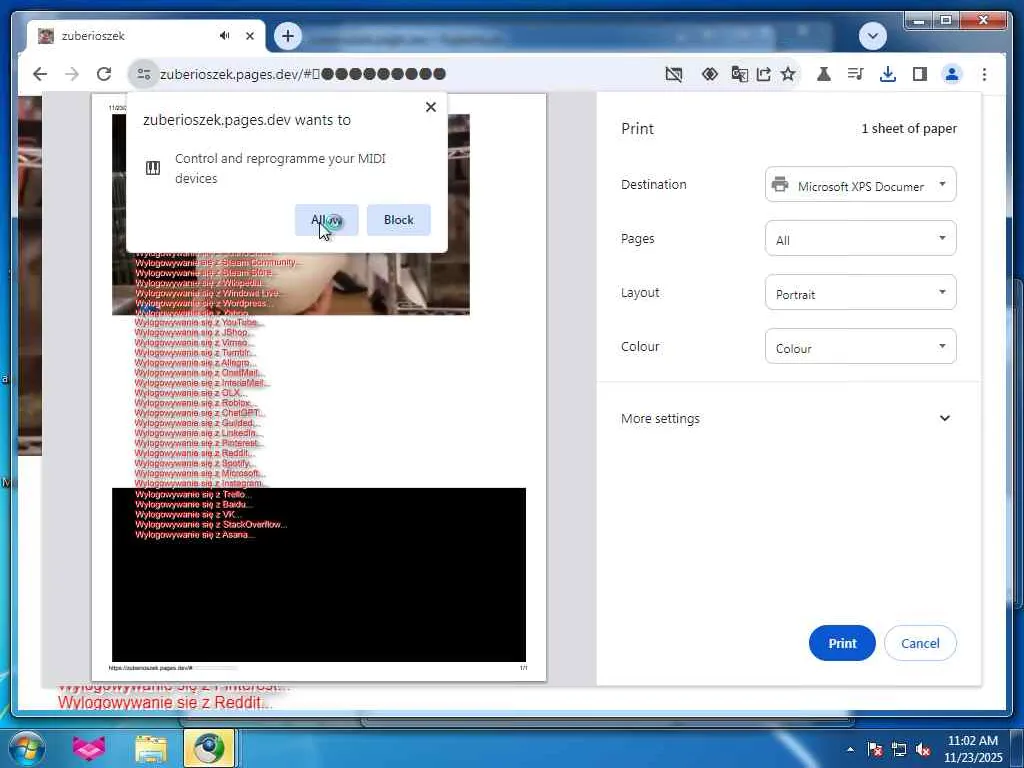This screenshot has width=1024, height=768.
Task: Open the Windows Start orb
Action: 26,748
